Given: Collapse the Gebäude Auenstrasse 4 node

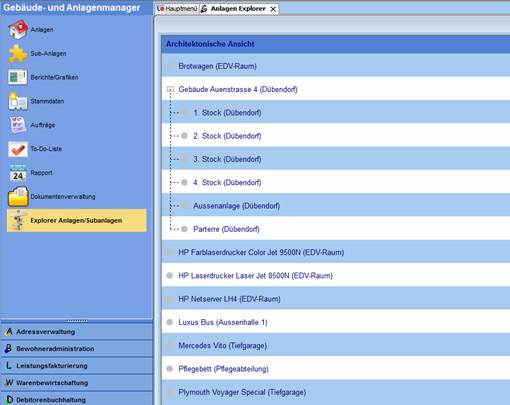Looking at the screenshot, I should coord(170,89).
